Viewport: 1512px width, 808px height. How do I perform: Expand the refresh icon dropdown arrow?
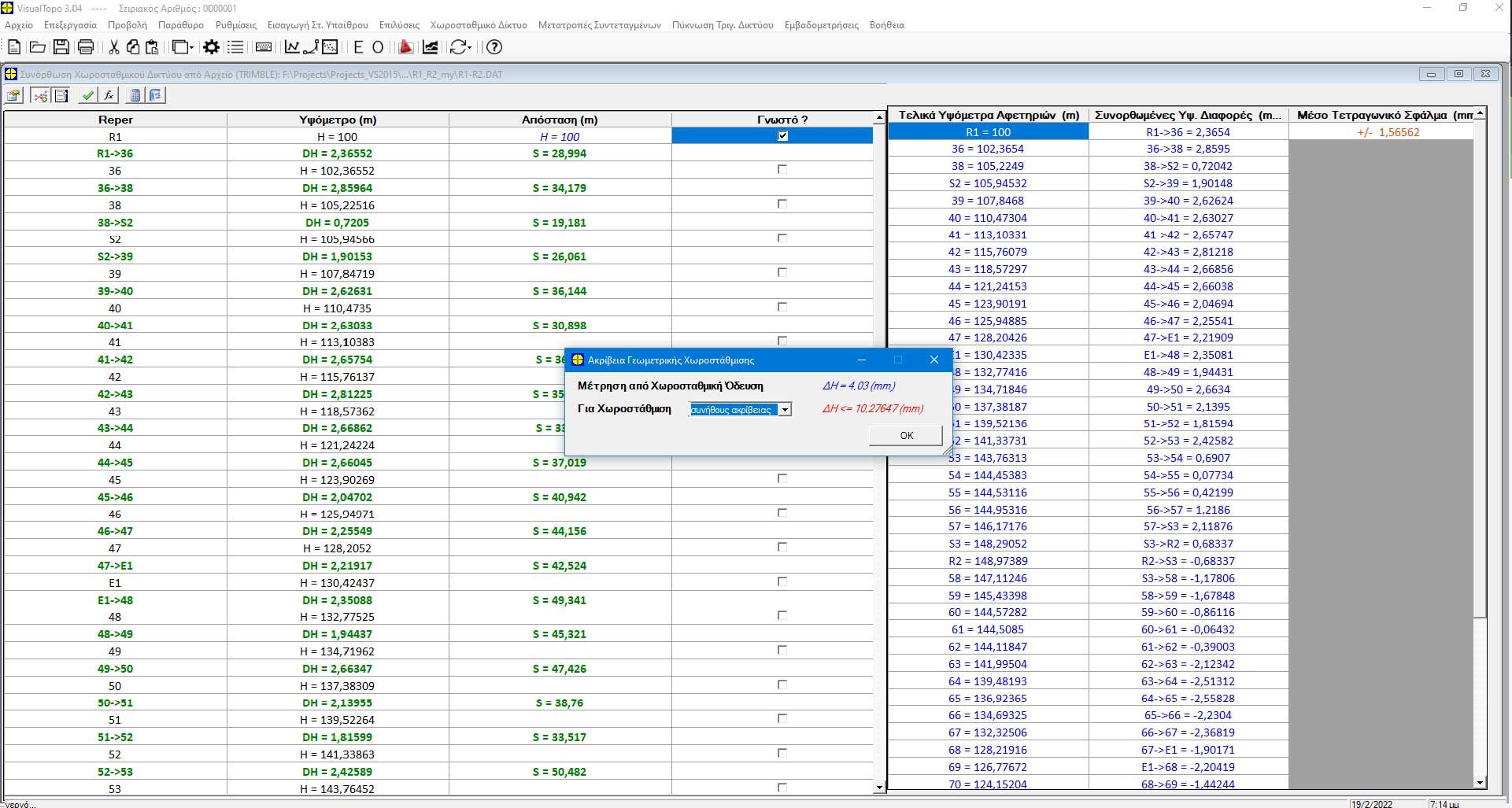click(x=470, y=47)
